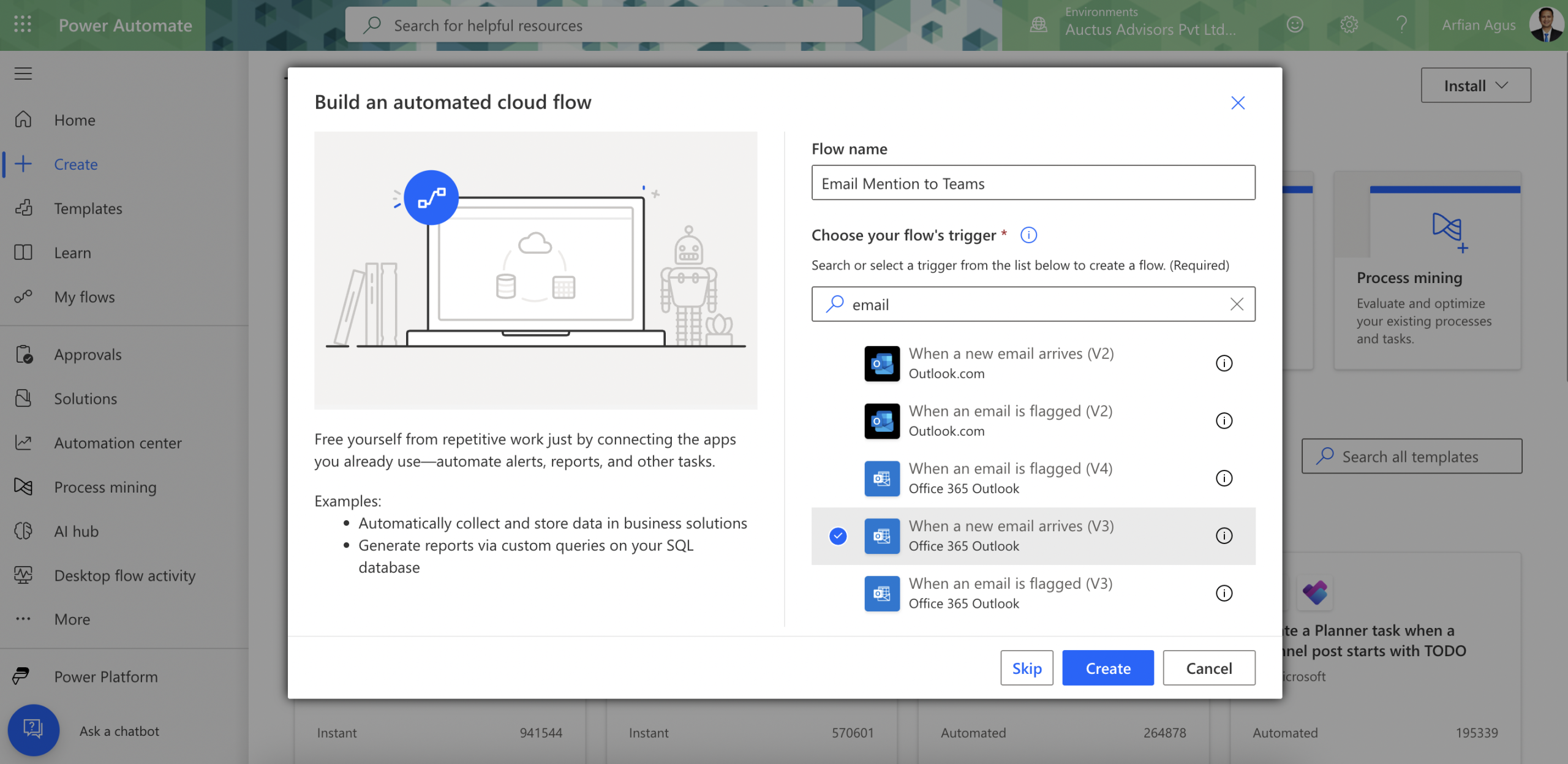1568x764 pixels.
Task: Click the Search all templates field
Action: (x=1412, y=456)
